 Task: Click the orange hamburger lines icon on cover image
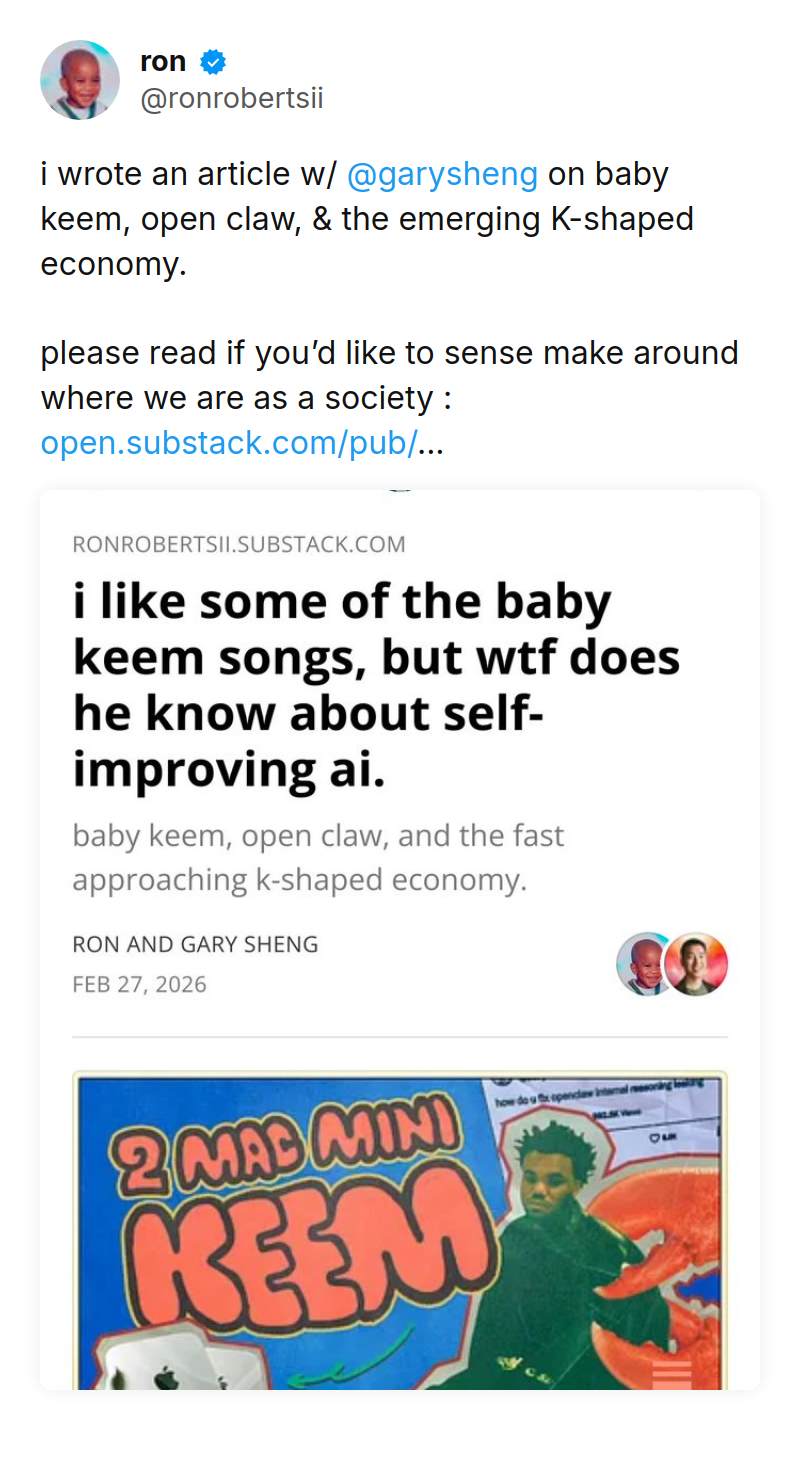pos(672,1373)
